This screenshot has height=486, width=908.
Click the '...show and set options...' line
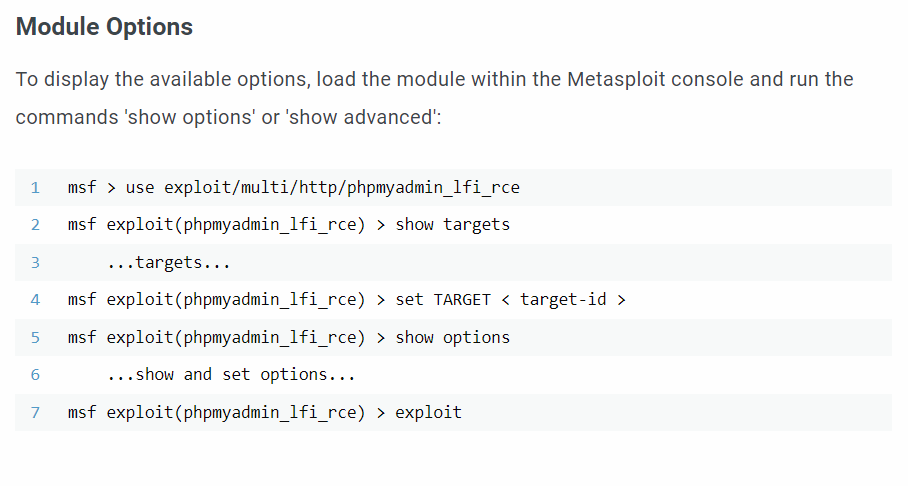pos(231,375)
